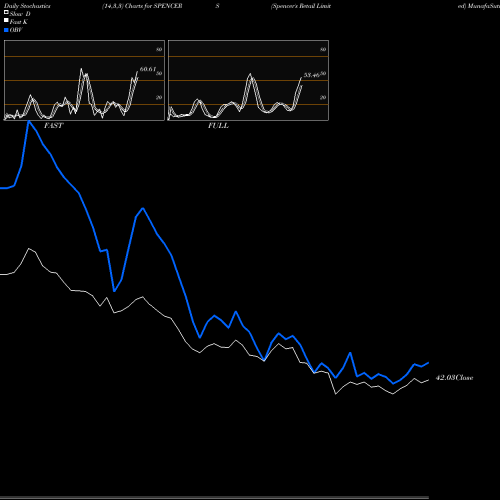
Task: Click the FAST stochastic chart panel
Action: pos(84,80)
